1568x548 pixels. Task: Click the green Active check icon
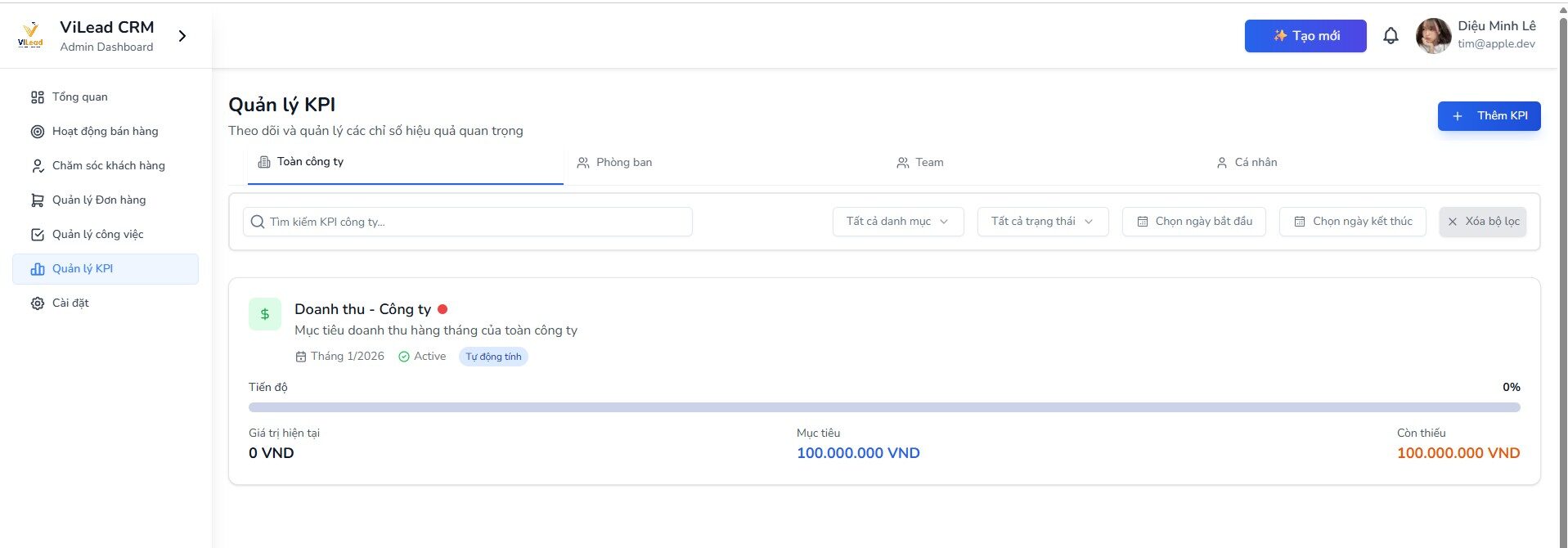click(x=404, y=357)
